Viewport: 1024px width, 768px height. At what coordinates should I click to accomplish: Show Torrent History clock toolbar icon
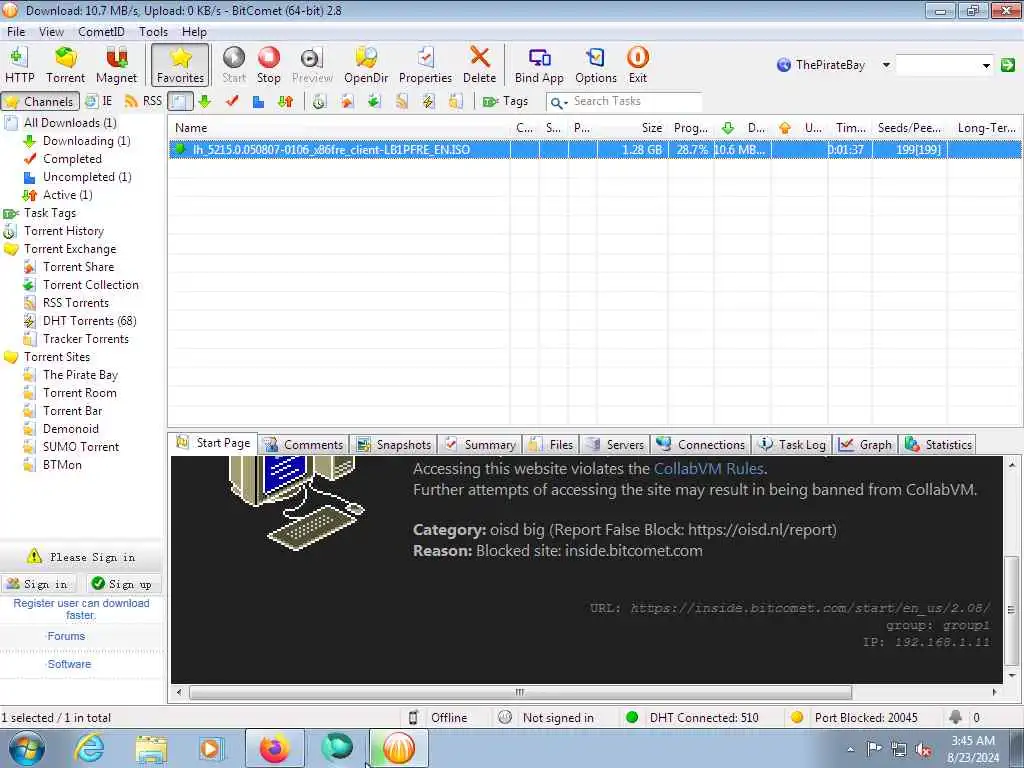click(319, 101)
